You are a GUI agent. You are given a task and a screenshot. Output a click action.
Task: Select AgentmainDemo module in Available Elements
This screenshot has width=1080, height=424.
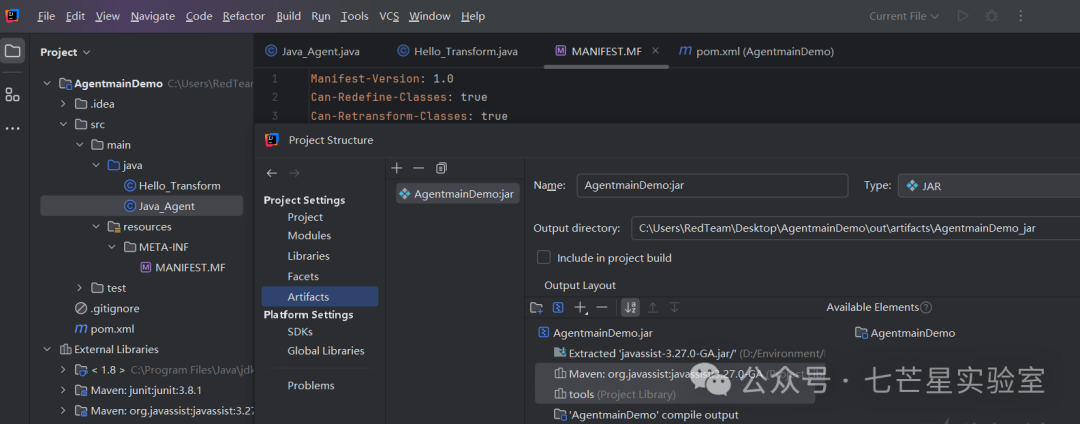(906, 333)
